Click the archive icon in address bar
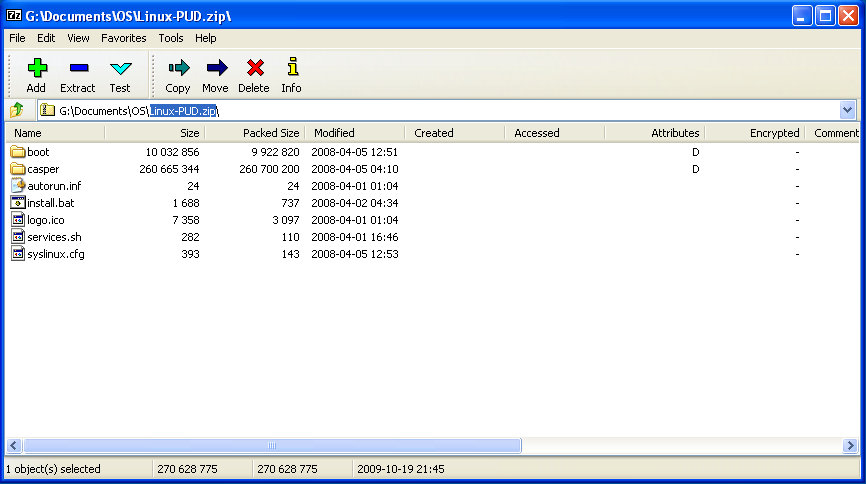866x484 pixels. click(x=47, y=110)
